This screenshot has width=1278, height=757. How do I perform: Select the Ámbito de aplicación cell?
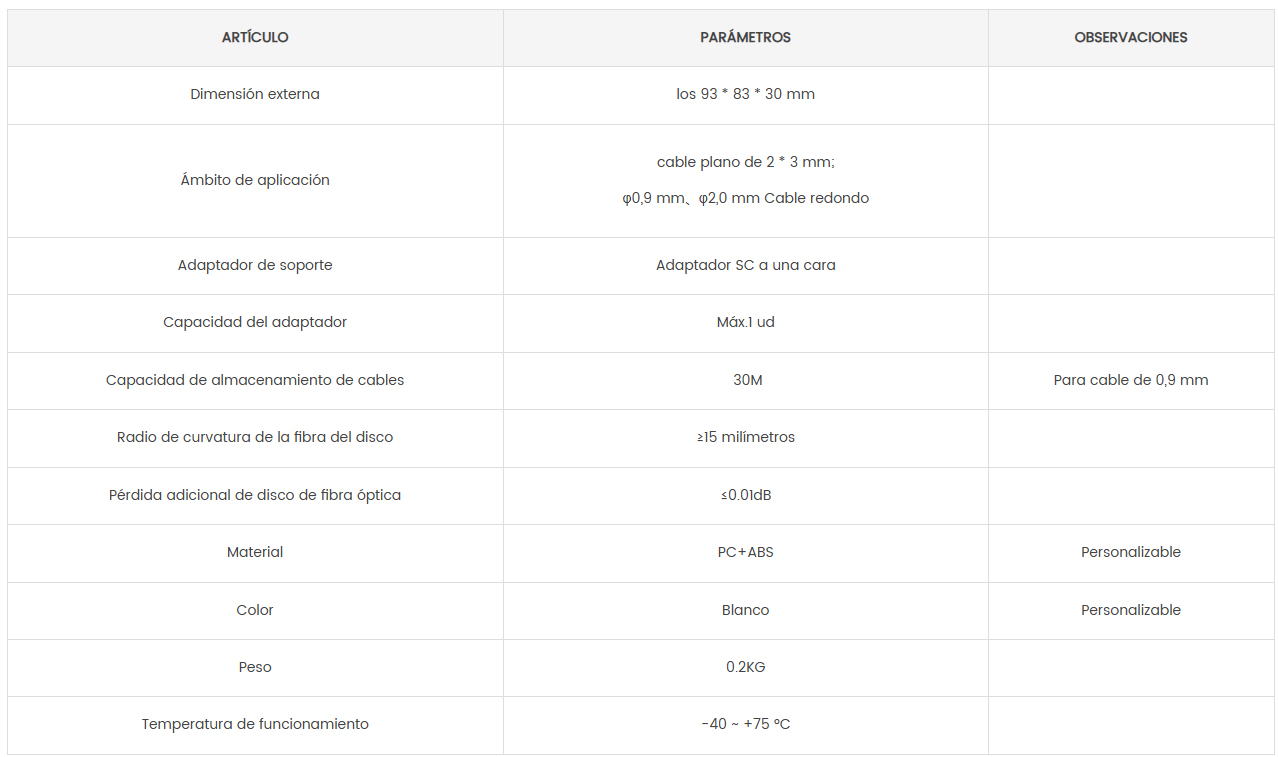[255, 180]
